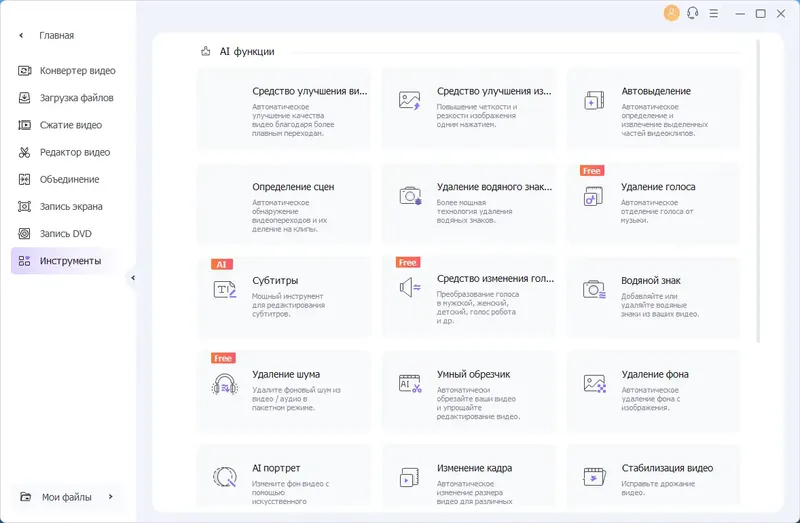Click the Удаление шума headphone icon

(224, 384)
